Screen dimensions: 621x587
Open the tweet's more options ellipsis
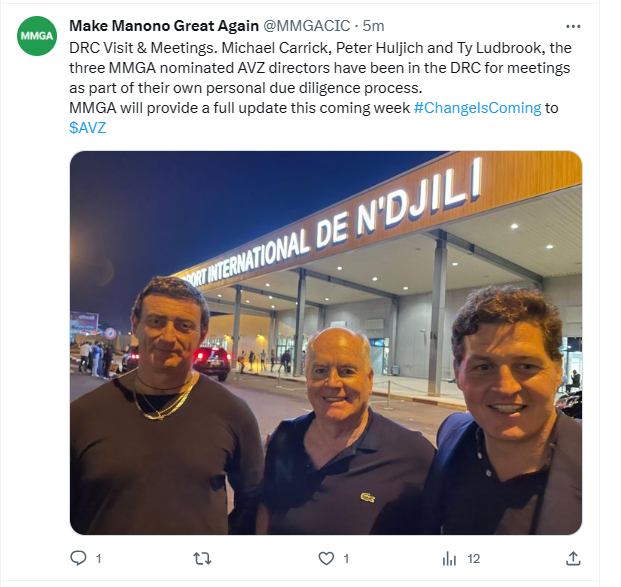tap(573, 27)
